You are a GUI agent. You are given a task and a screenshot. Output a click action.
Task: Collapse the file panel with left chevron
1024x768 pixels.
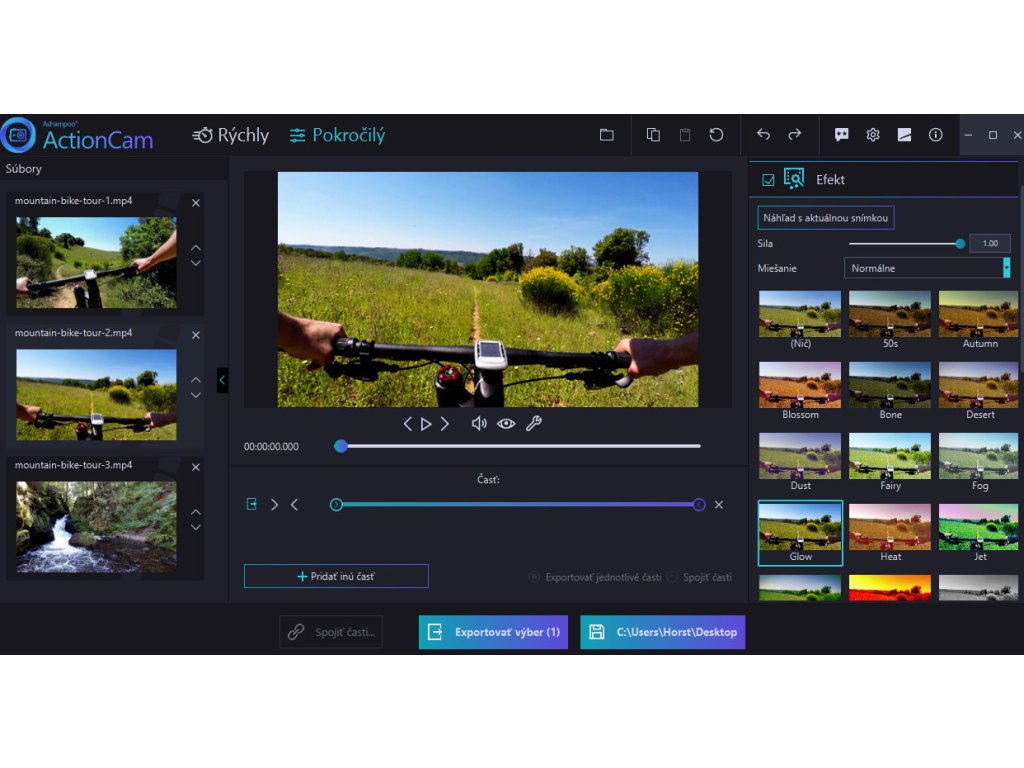(x=222, y=380)
